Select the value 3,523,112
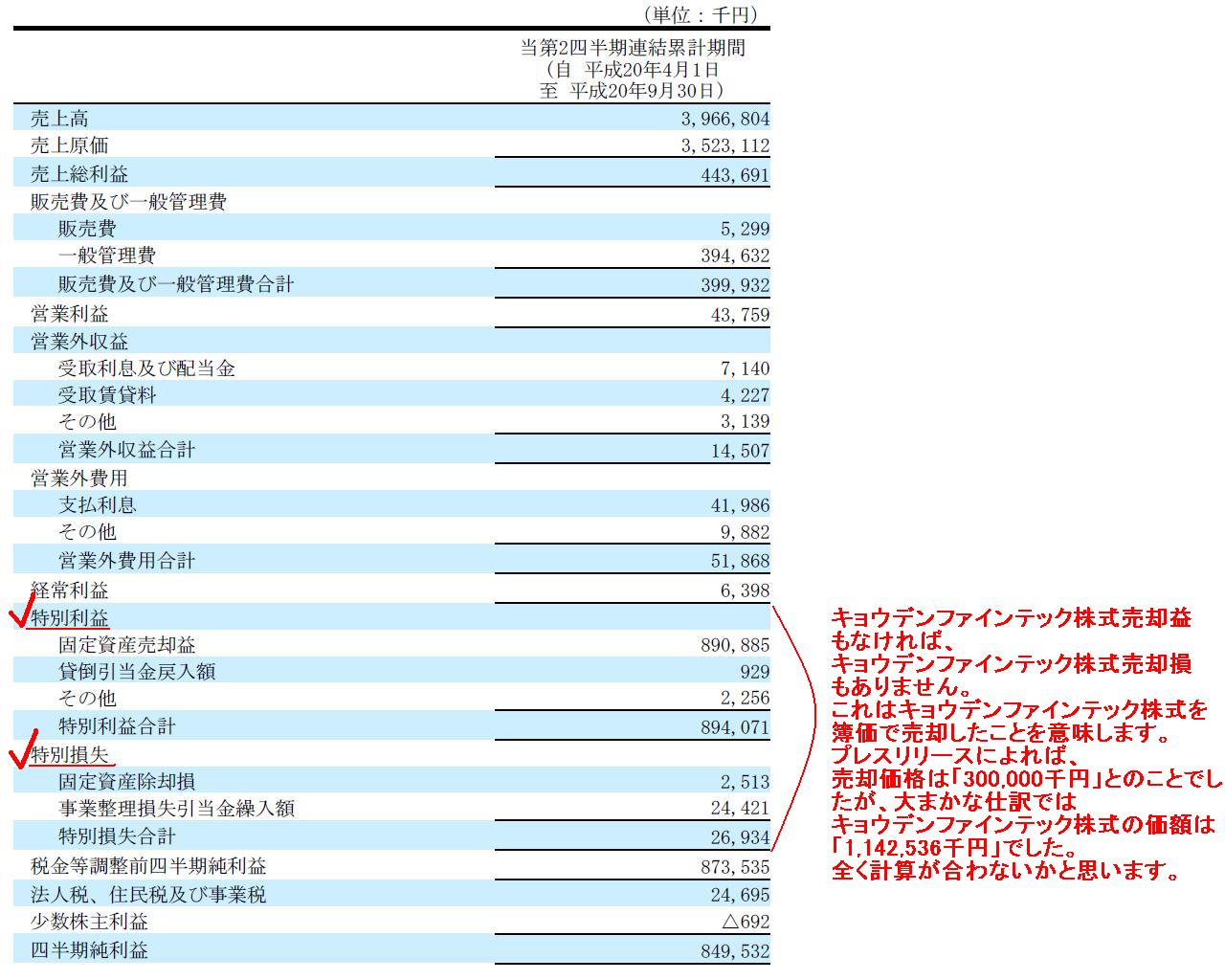The width and height of the screenshot is (1225, 980). tap(725, 145)
